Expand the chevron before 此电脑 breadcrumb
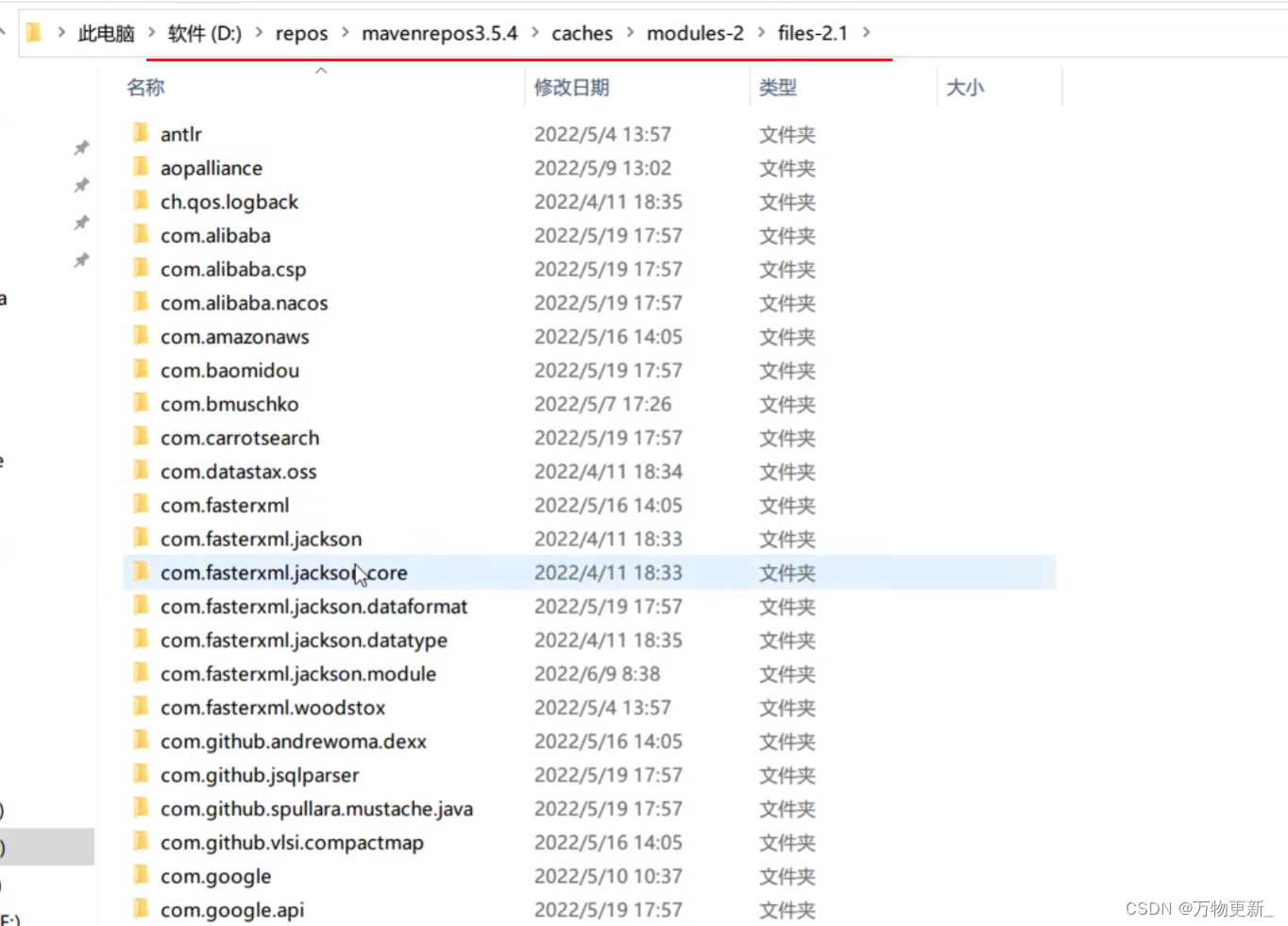 61,33
